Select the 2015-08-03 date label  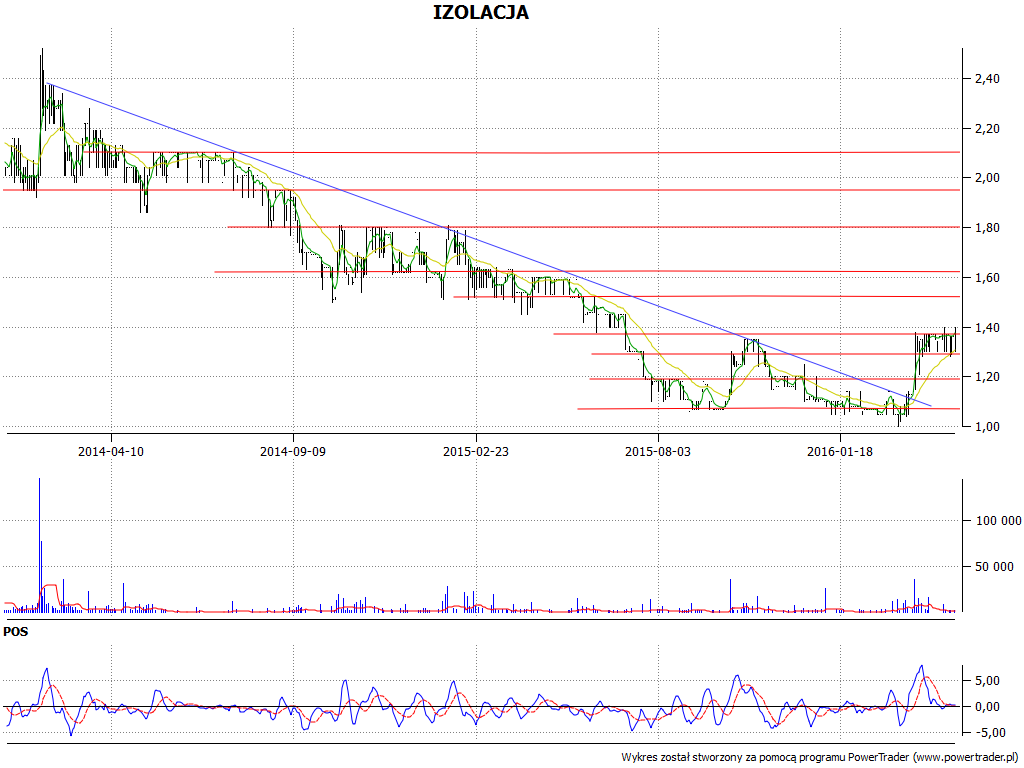658,451
